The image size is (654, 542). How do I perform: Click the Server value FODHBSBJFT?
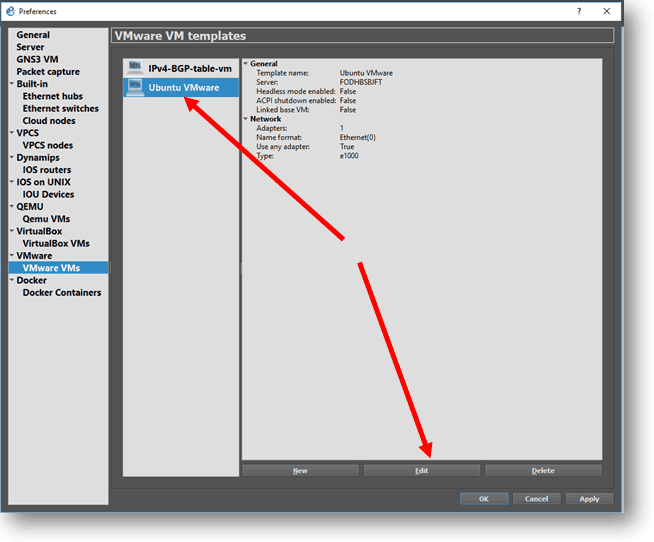click(361, 82)
